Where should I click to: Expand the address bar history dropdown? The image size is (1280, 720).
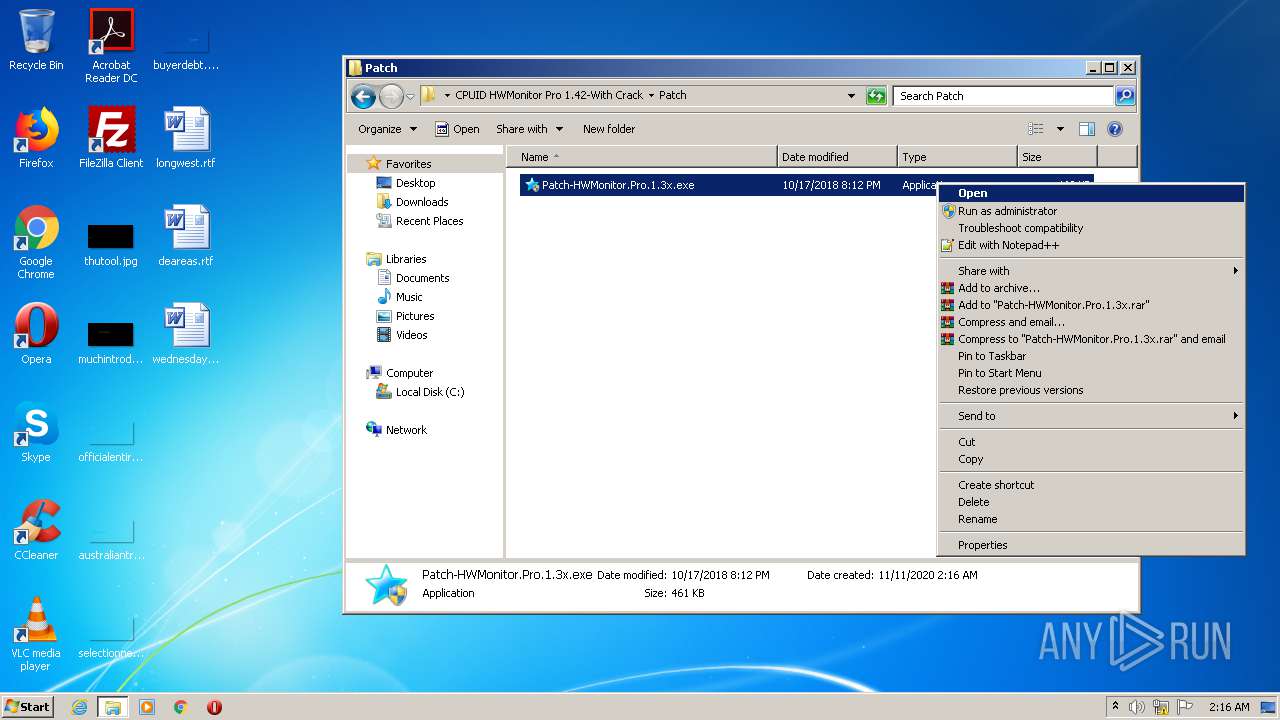click(x=852, y=96)
